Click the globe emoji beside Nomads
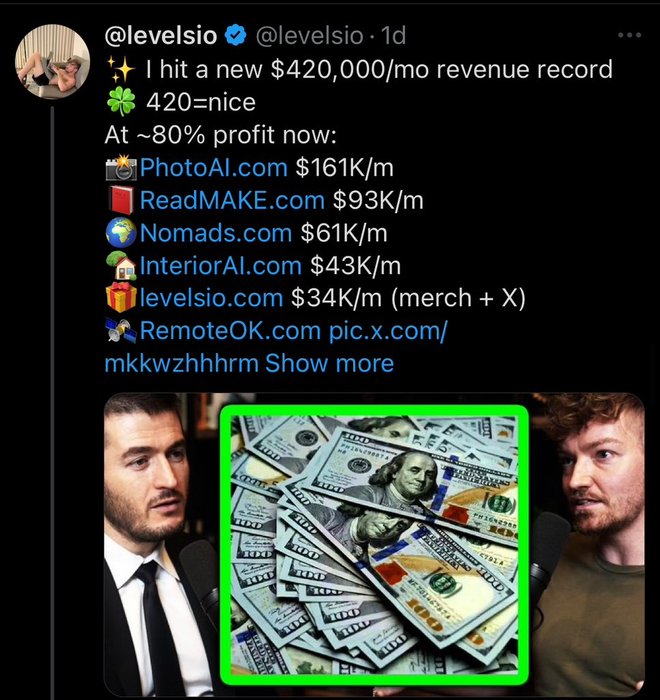This screenshot has height=700, width=660. coord(121,233)
